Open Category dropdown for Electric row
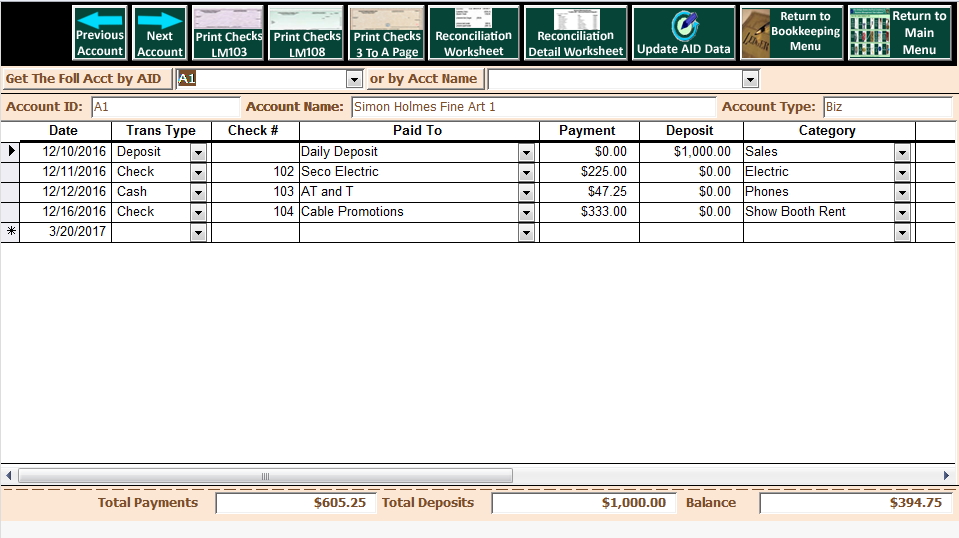Viewport: 959px width, 538px height. (902, 172)
